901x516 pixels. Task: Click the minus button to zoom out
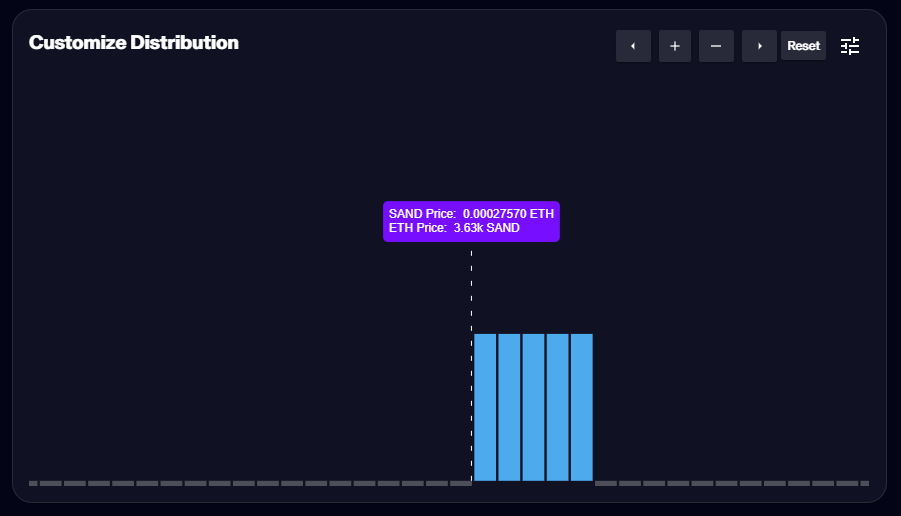point(716,46)
